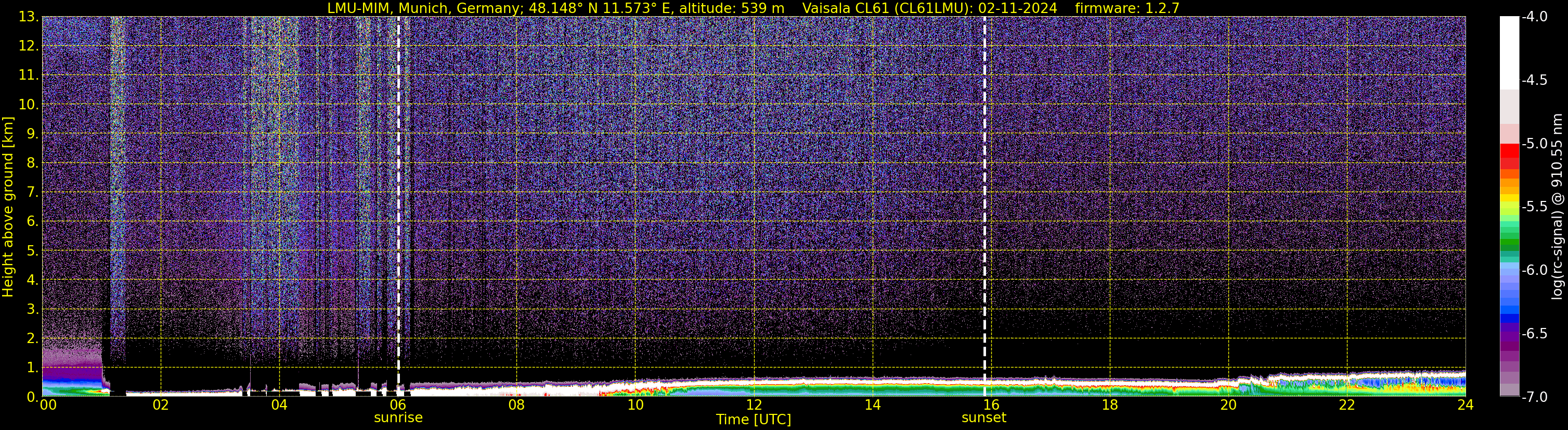
Task: Click the height axis tick label "8."
Action: click(x=33, y=163)
